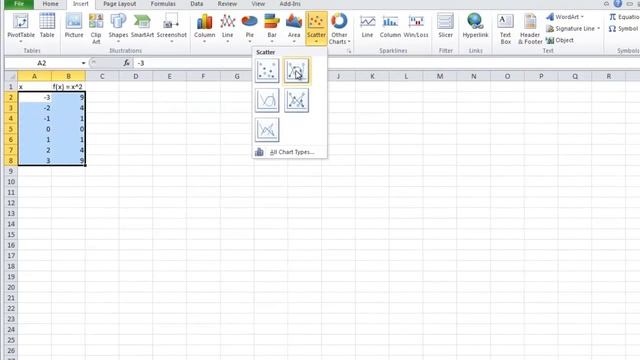Open the Screenshot dropdown
Image resolution: width=640 pixels, height=360 pixels.
click(x=171, y=28)
